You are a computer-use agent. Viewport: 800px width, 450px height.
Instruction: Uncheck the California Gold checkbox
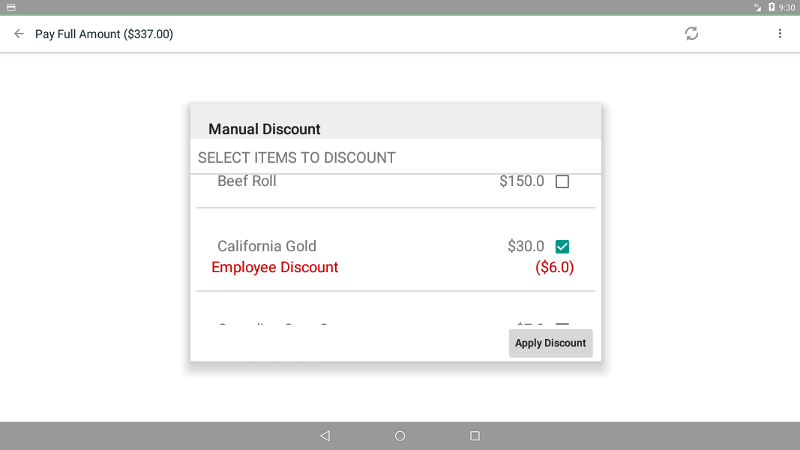click(562, 246)
